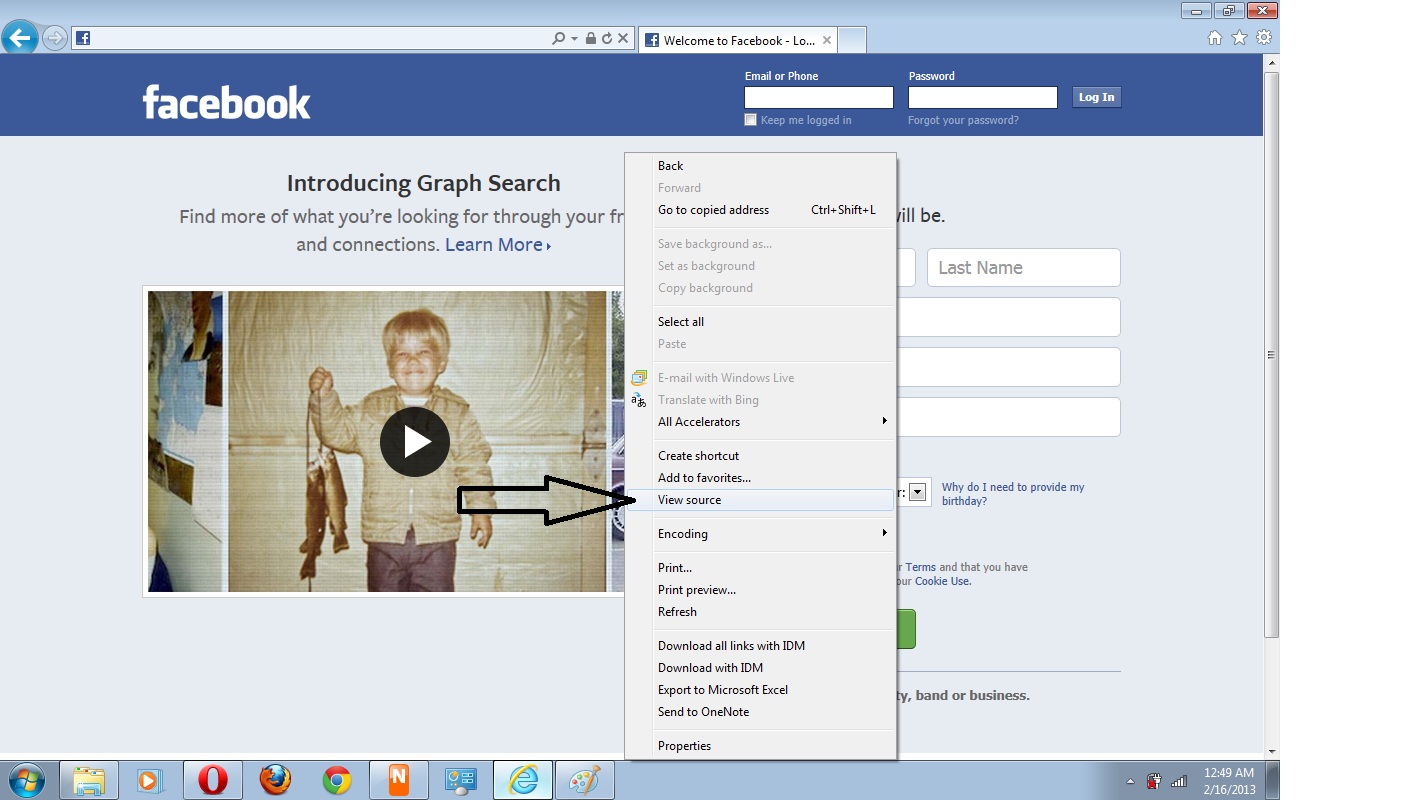Focus the Last Name field
The height and width of the screenshot is (800, 1412).
[x=1023, y=268]
